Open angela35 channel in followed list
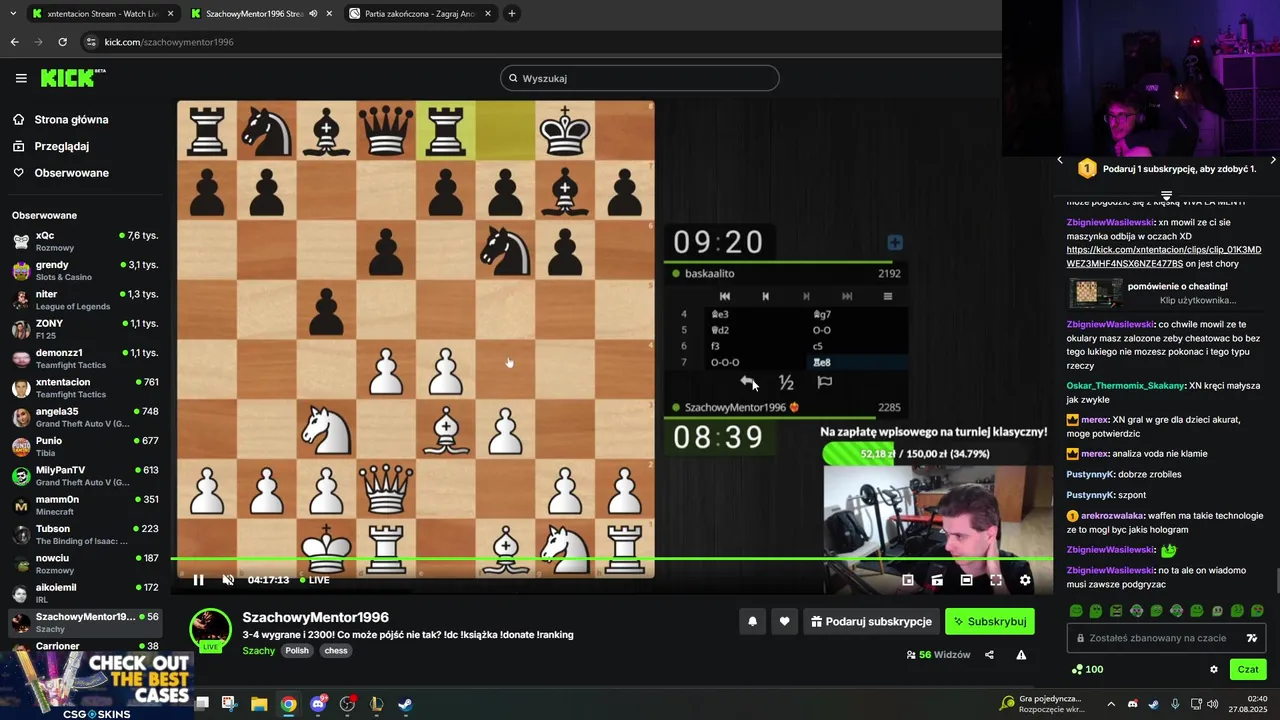Image resolution: width=1280 pixels, height=720 pixels. (85, 417)
